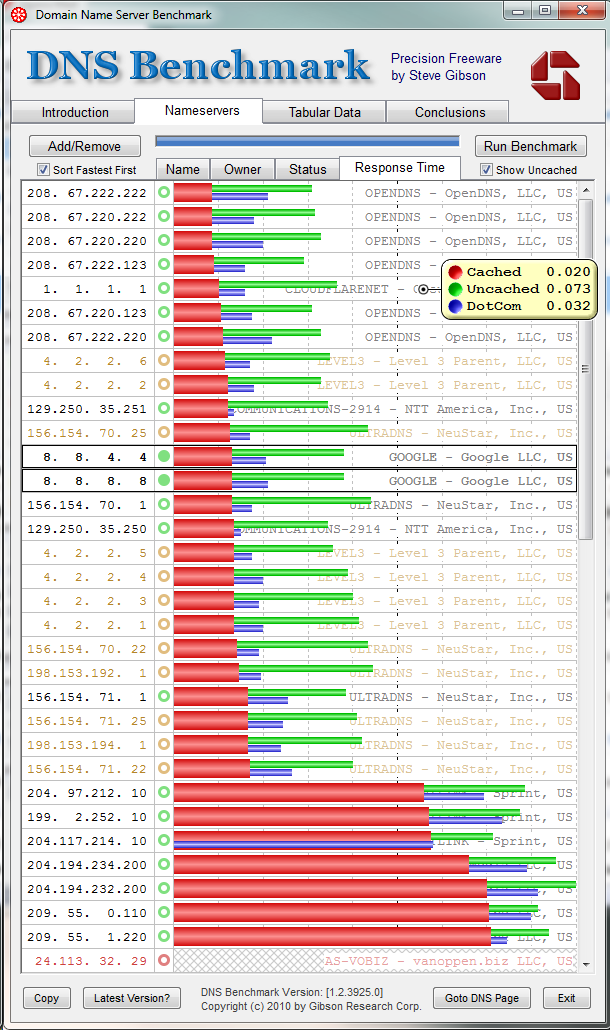610x1030 pixels.
Task: Select the 204.194.232.200 server row
Action: (x=299, y=888)
